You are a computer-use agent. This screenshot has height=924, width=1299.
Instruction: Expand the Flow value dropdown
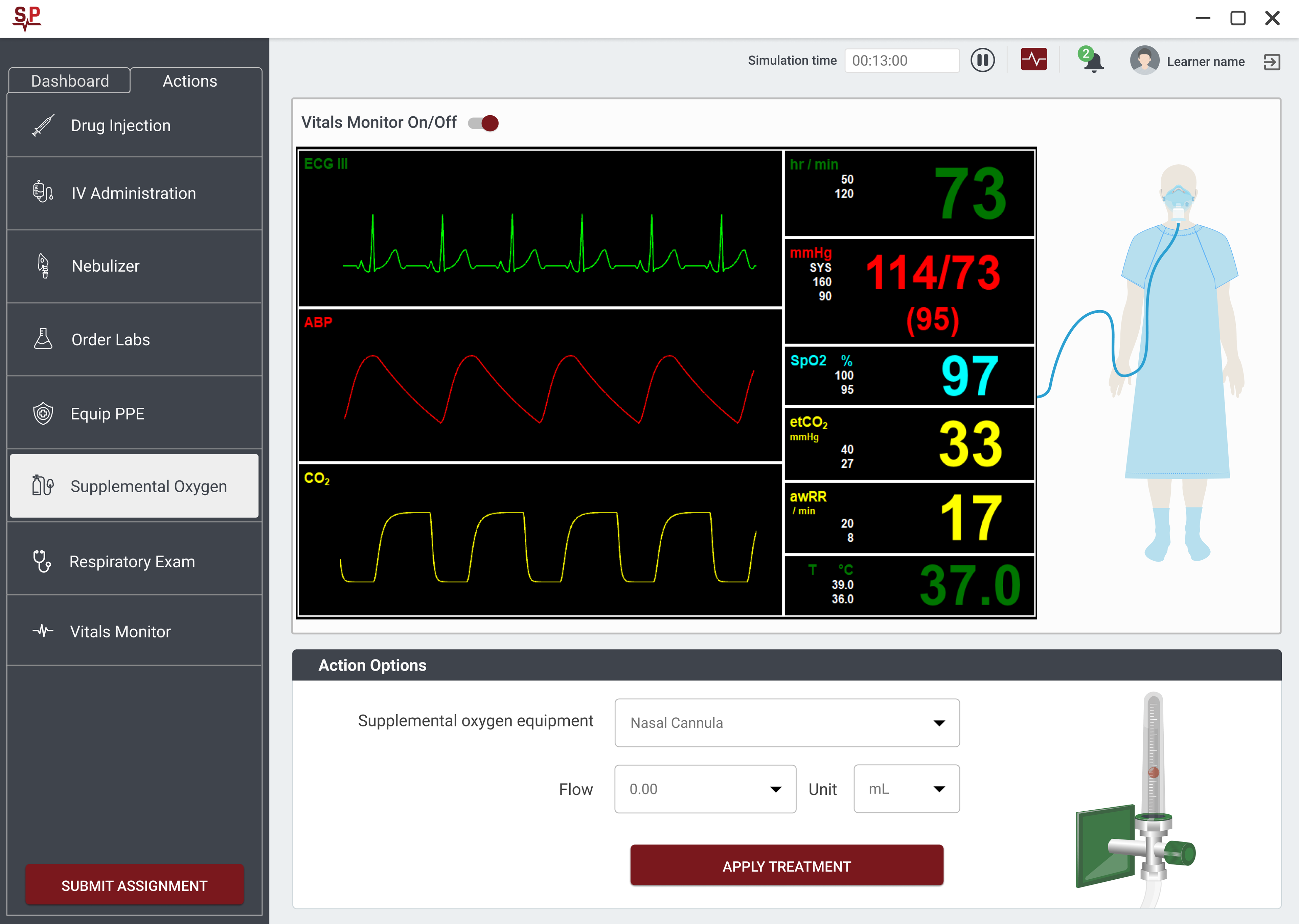[x=705, y=789]
